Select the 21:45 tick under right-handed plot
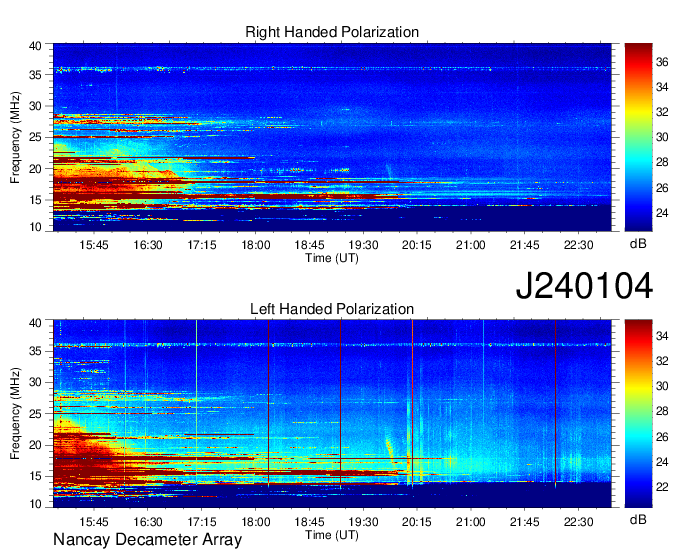 tap(524, 245)
